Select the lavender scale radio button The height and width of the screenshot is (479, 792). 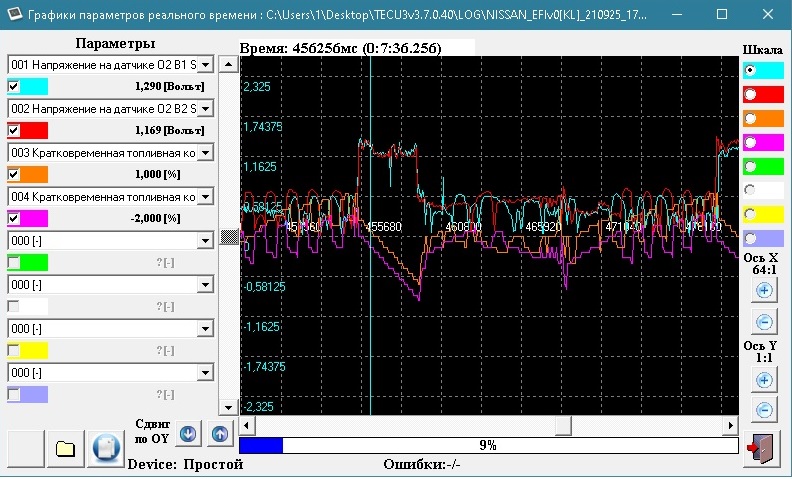(751, 238)
